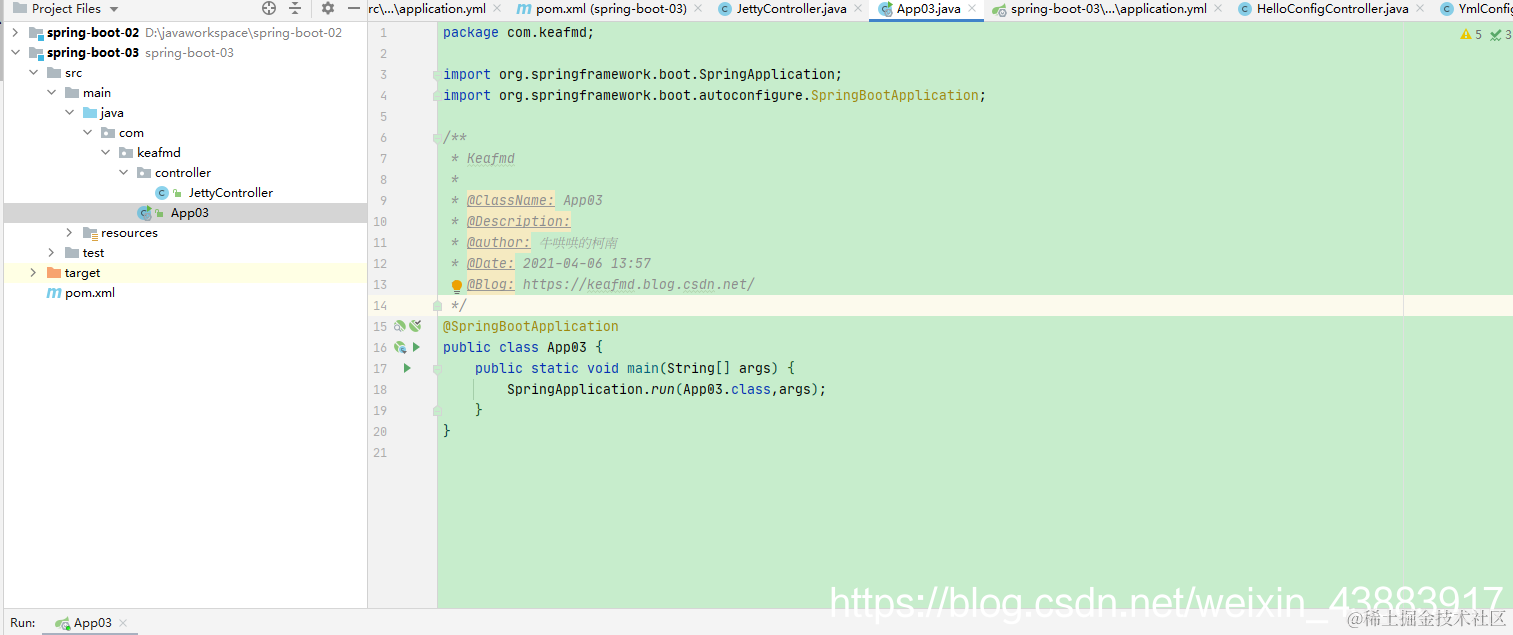Click the App03 runnable class icon in tree
The width and height of the screenshot is (1513, 635).
click(144, 213)
